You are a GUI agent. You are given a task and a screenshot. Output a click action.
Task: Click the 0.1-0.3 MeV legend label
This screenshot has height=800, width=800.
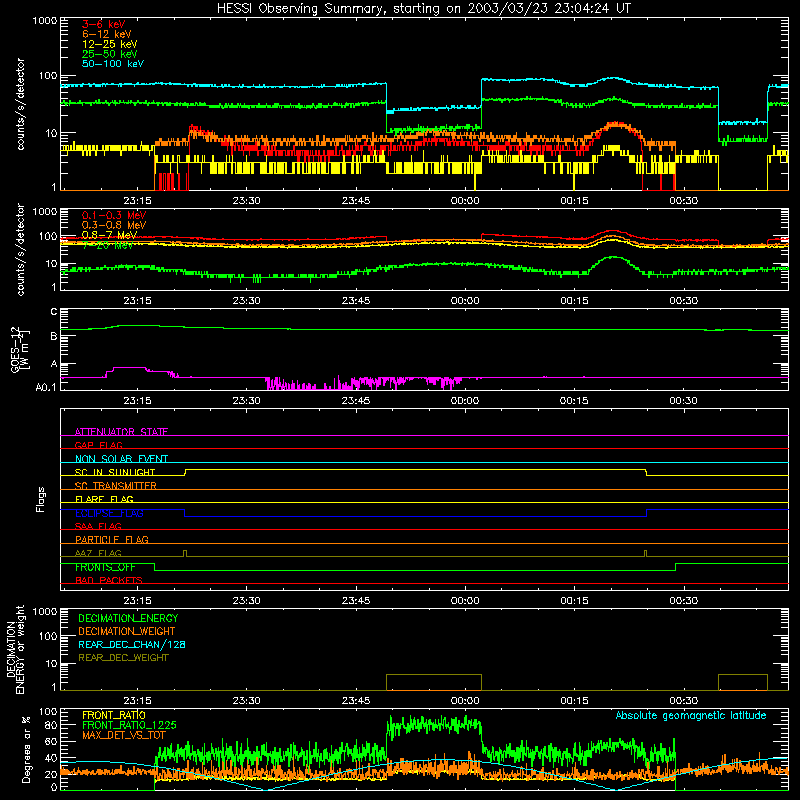coord(114,215)
